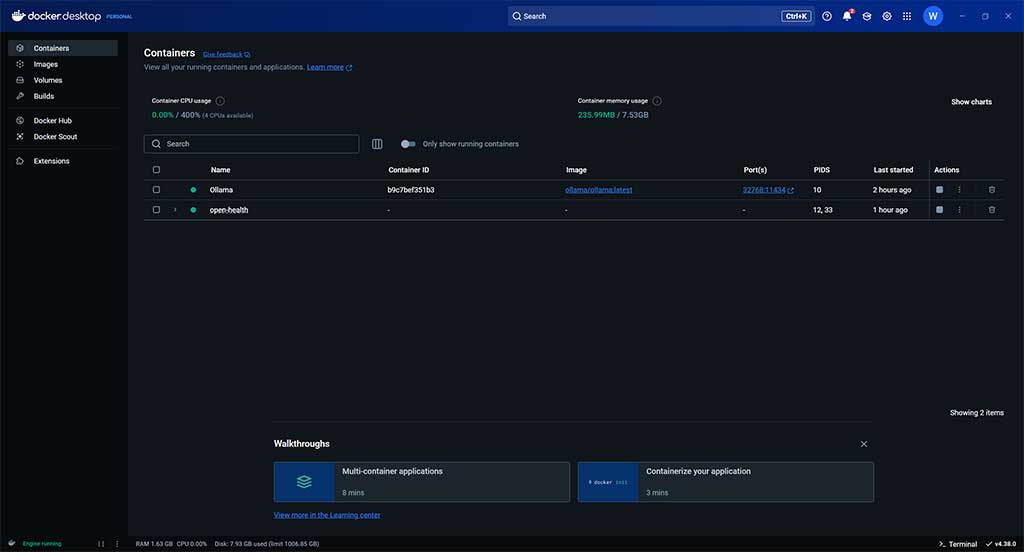Screen dimensions: 1024x552
Task: Pause the Docker engine in the status bar
Action: [101, 544]
